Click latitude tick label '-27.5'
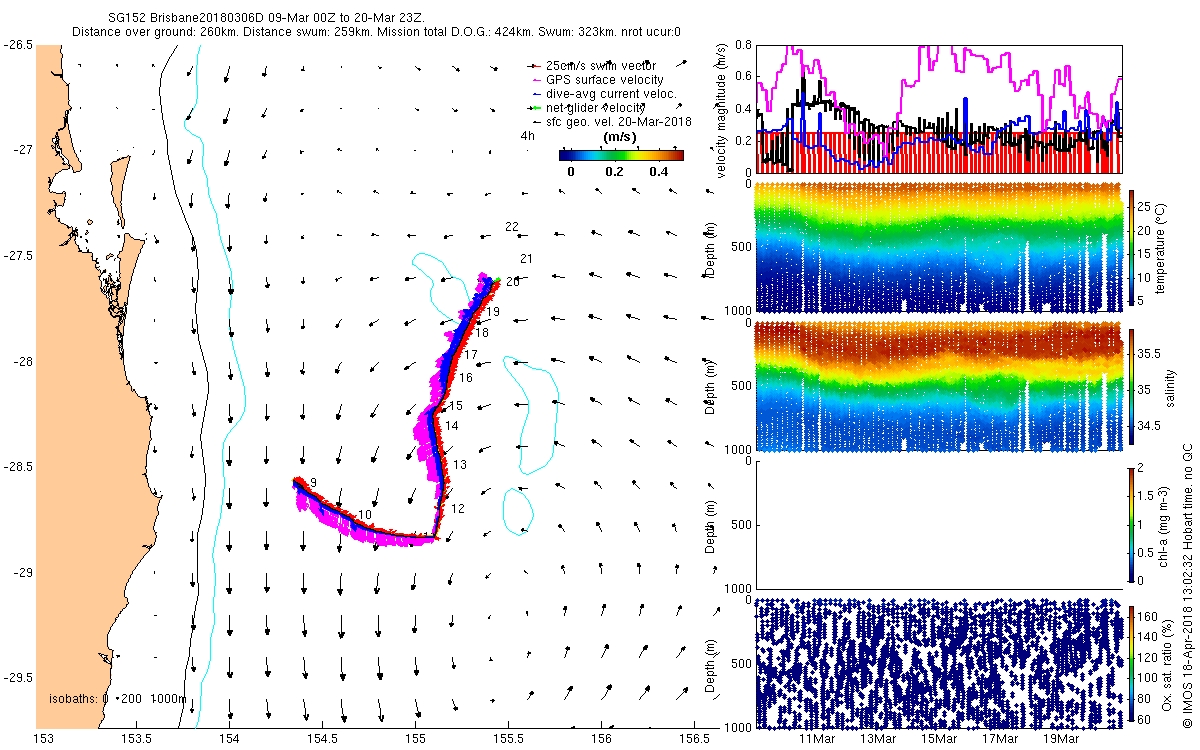This screenshot has height=750, width=1200. pos(17,256)
